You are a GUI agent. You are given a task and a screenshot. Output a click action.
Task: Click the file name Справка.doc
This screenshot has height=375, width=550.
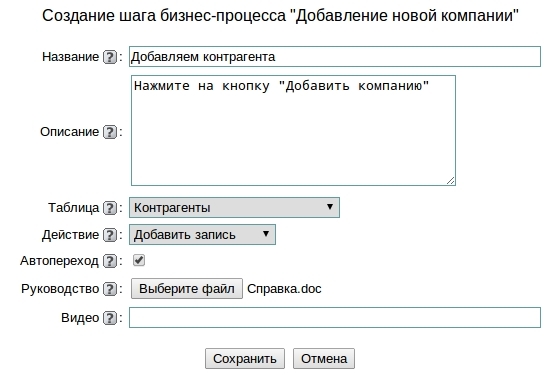[284, 289]
